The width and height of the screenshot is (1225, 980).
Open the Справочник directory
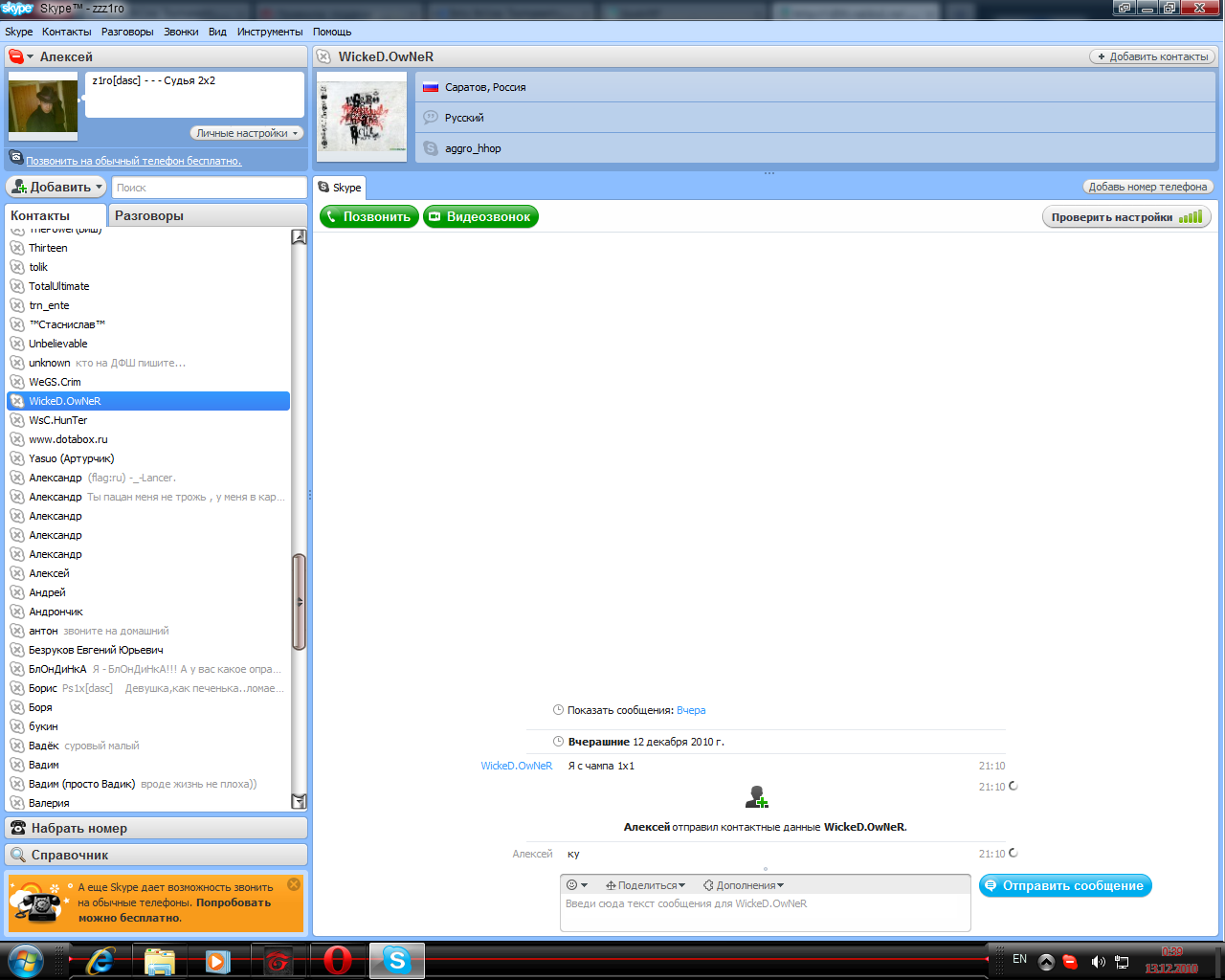157,855
